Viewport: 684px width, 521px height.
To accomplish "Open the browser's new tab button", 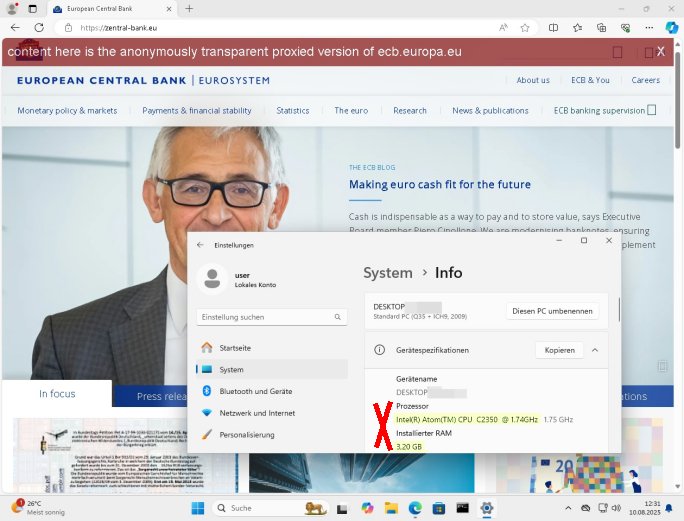I will coord(190,8).
